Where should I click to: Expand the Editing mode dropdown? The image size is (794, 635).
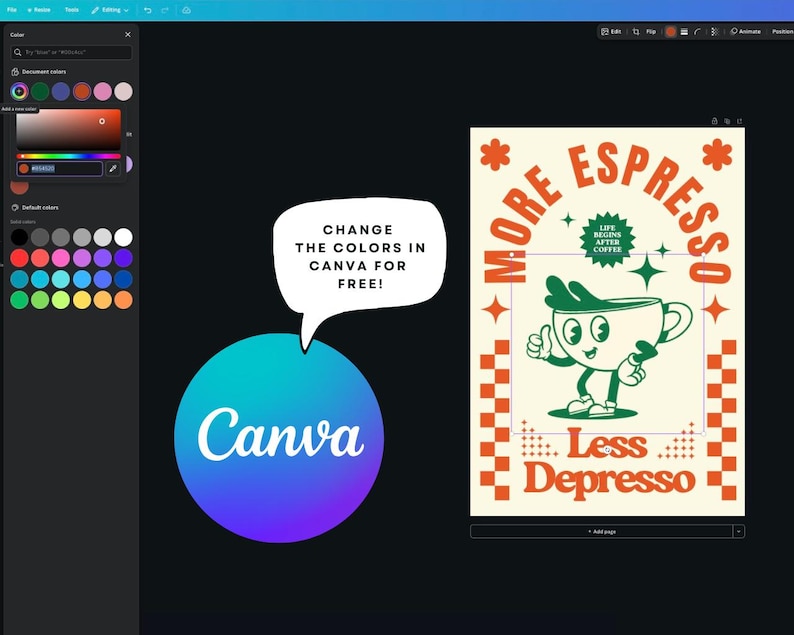click(x=110, y=10)
